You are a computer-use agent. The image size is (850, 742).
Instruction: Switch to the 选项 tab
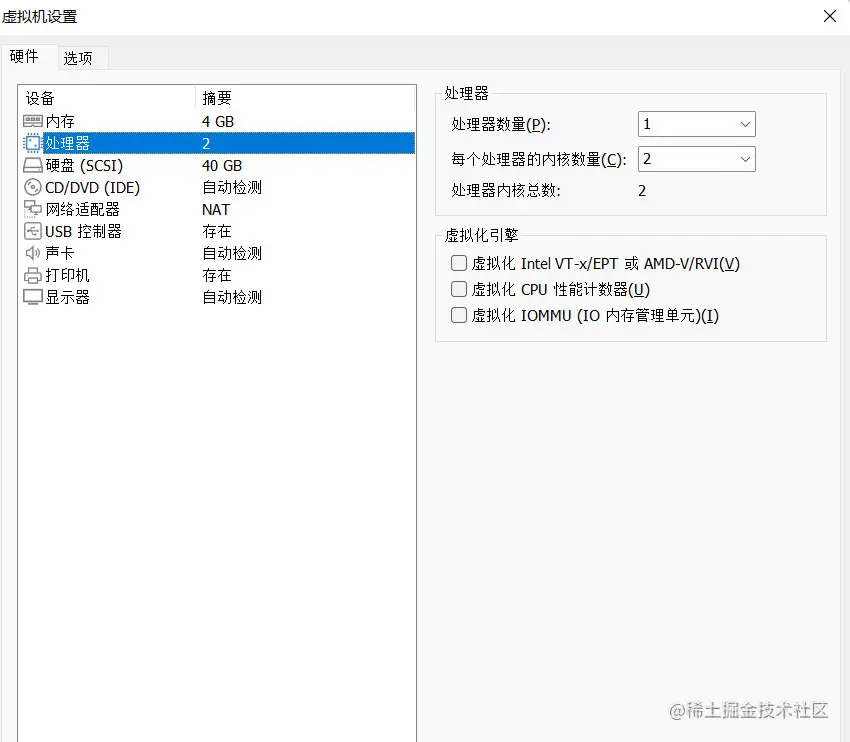point(79,58)
